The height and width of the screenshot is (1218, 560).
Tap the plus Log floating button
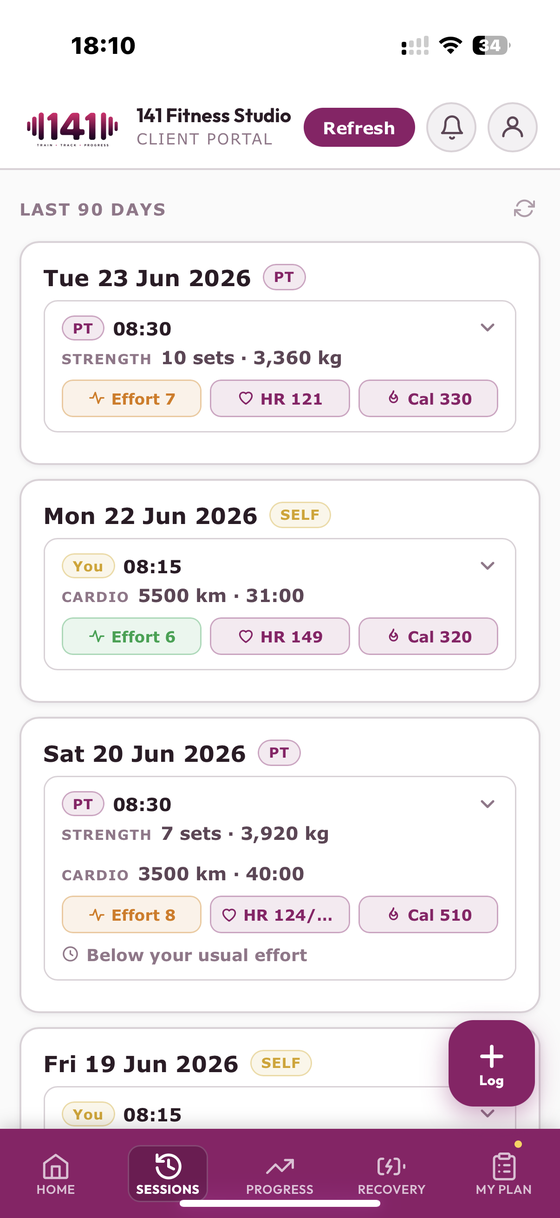coord(492,1063)
